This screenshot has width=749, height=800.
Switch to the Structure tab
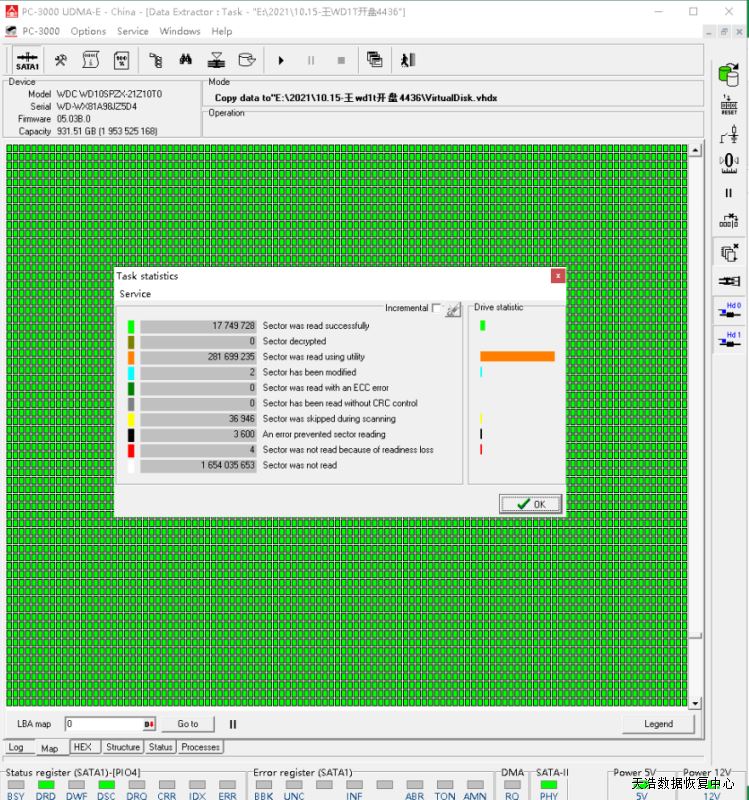[x=123, y=747]
